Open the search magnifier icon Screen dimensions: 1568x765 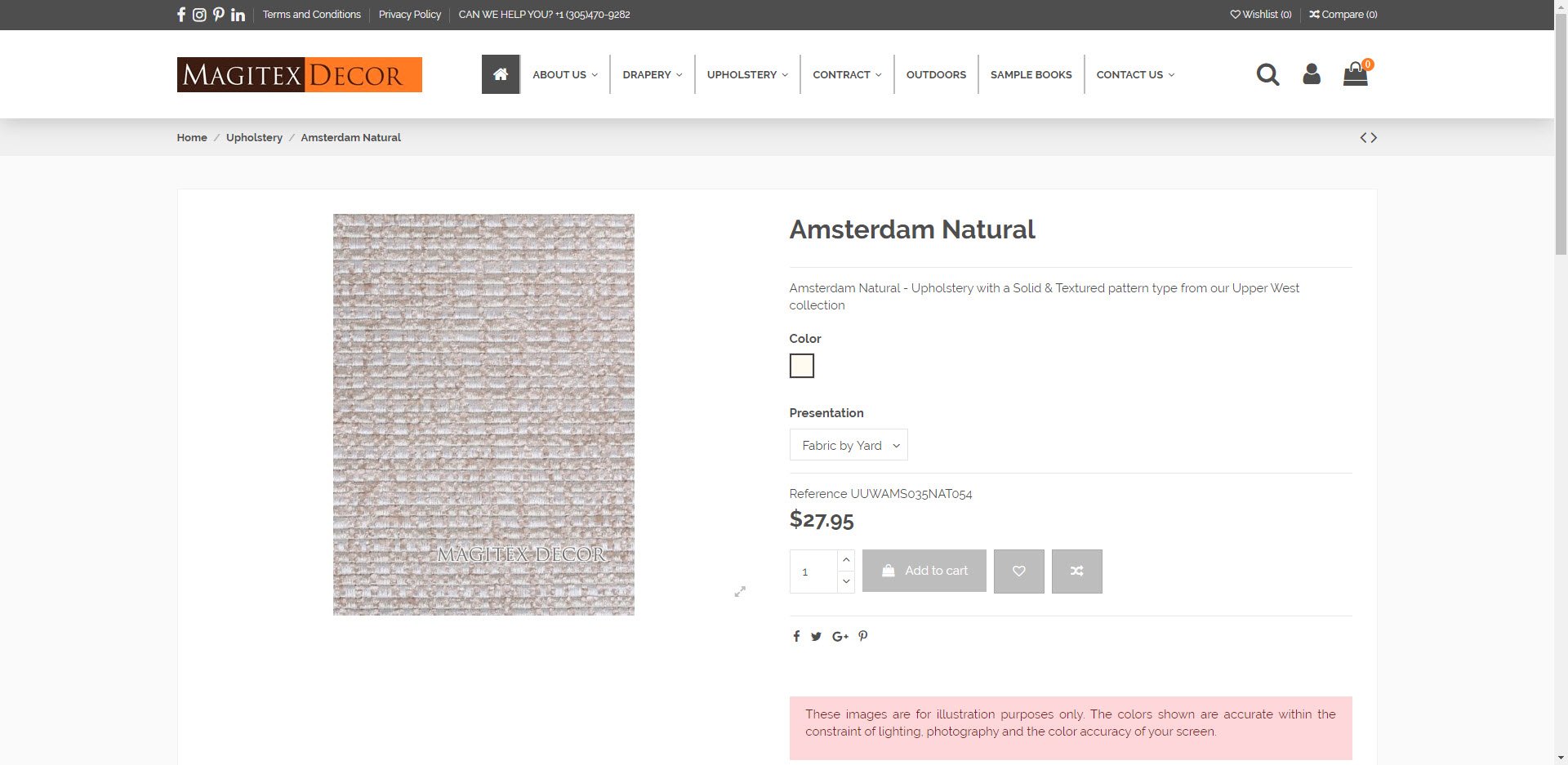point(1267,74)
